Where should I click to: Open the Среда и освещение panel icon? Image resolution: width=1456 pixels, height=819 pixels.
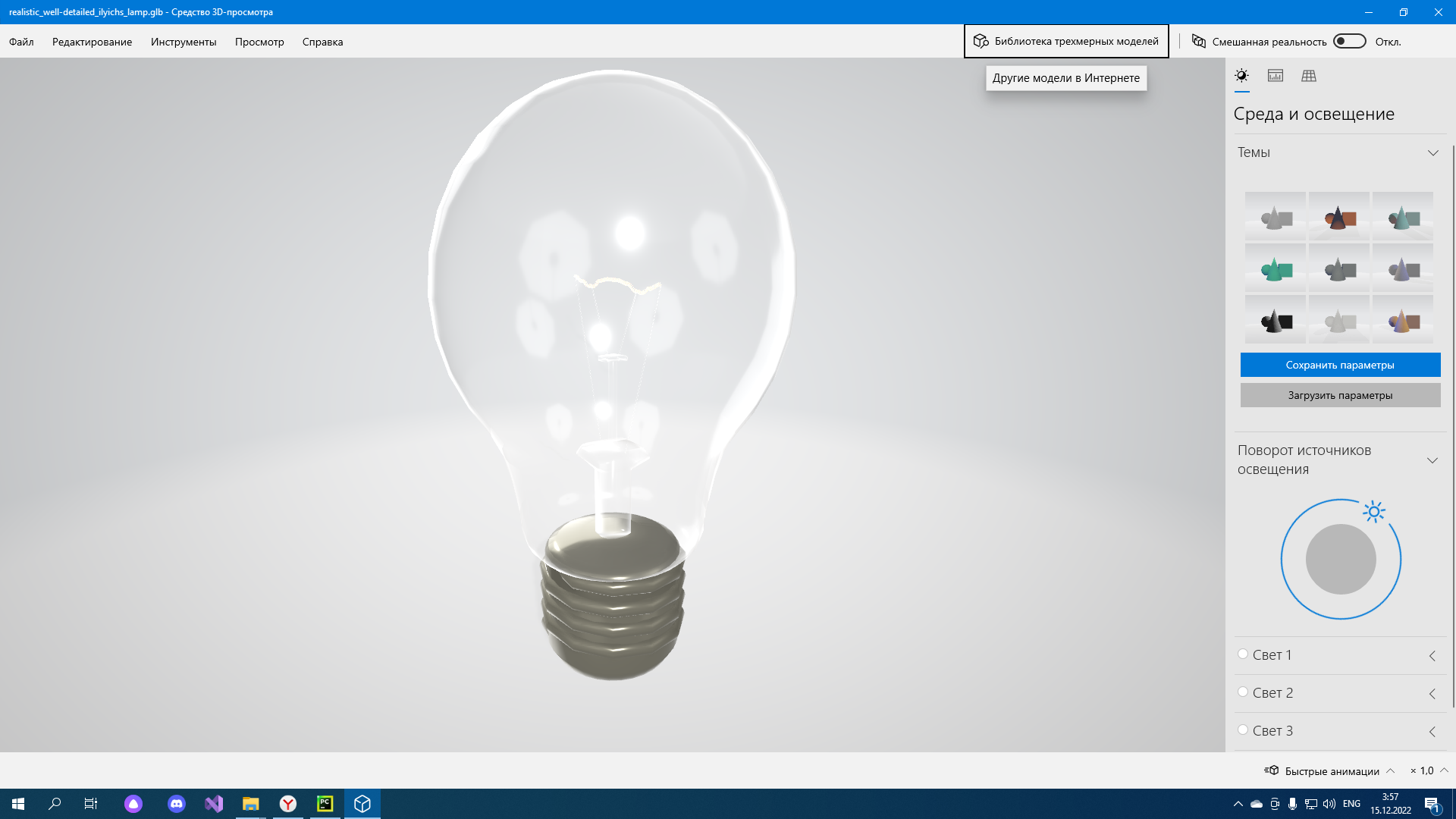(1241, 75)
